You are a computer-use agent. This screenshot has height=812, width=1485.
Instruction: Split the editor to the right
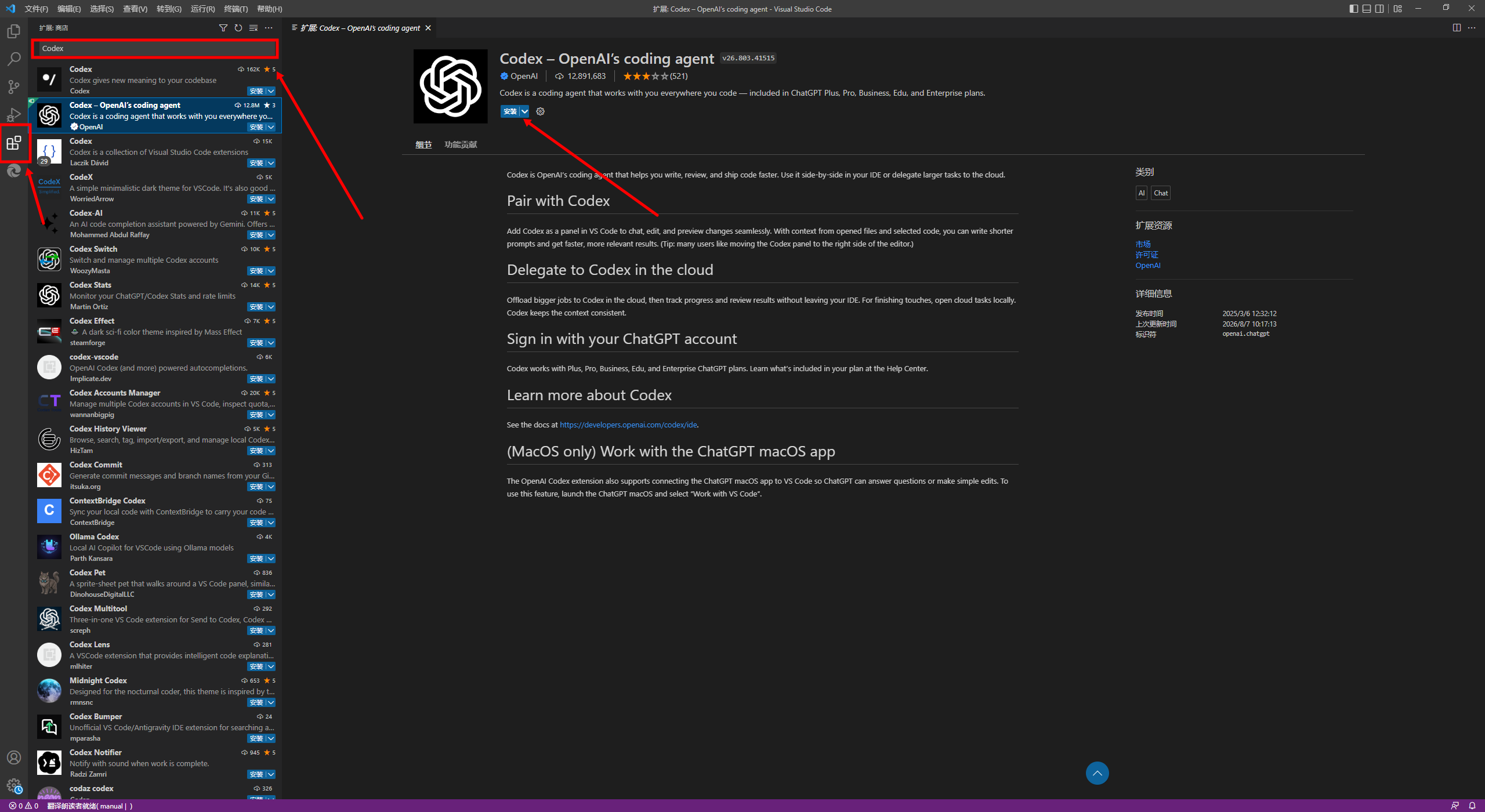click(1457, 28)
